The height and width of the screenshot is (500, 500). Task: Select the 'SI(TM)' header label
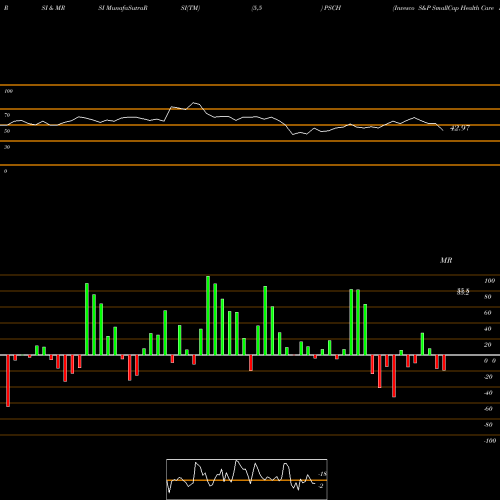[x=190, y=8]
